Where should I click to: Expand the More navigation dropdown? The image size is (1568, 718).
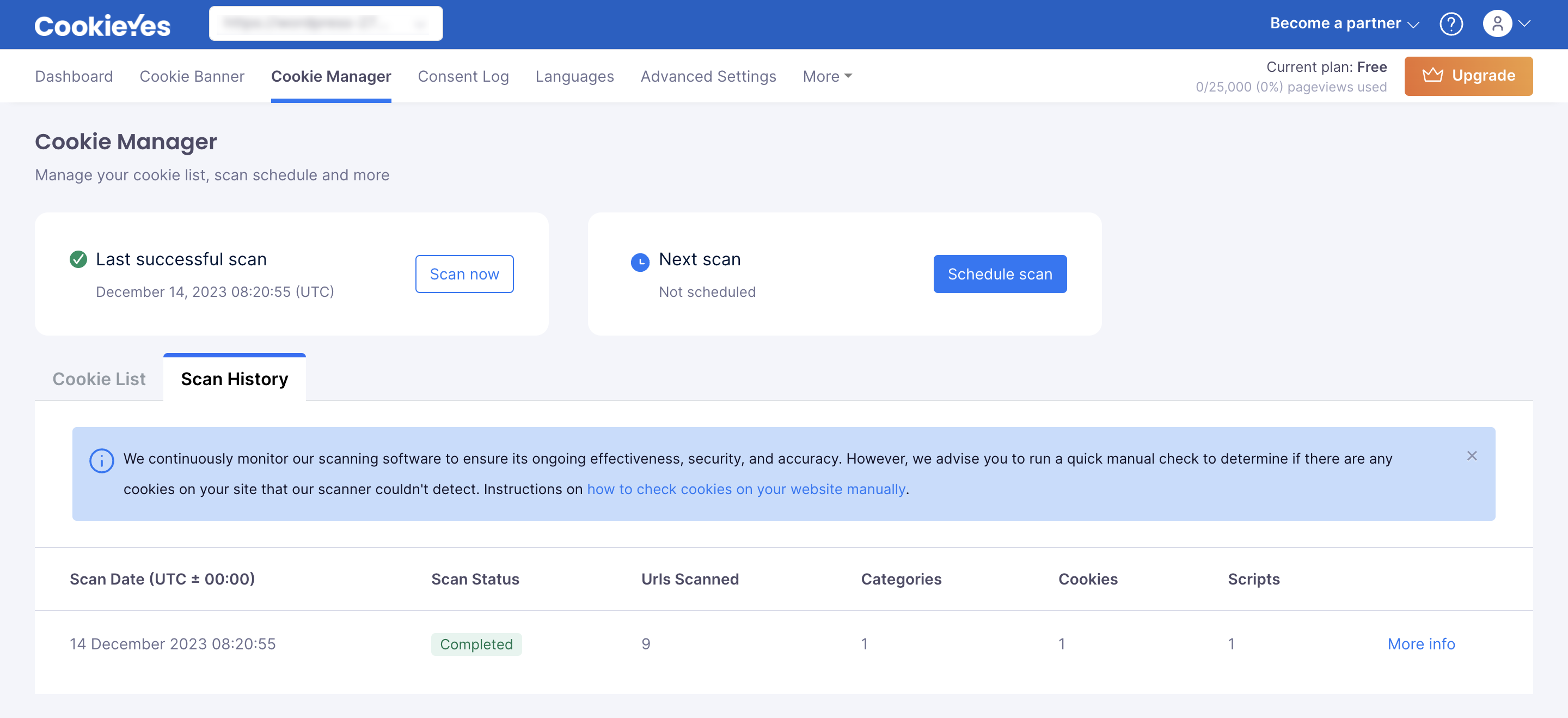coord(826,76)
